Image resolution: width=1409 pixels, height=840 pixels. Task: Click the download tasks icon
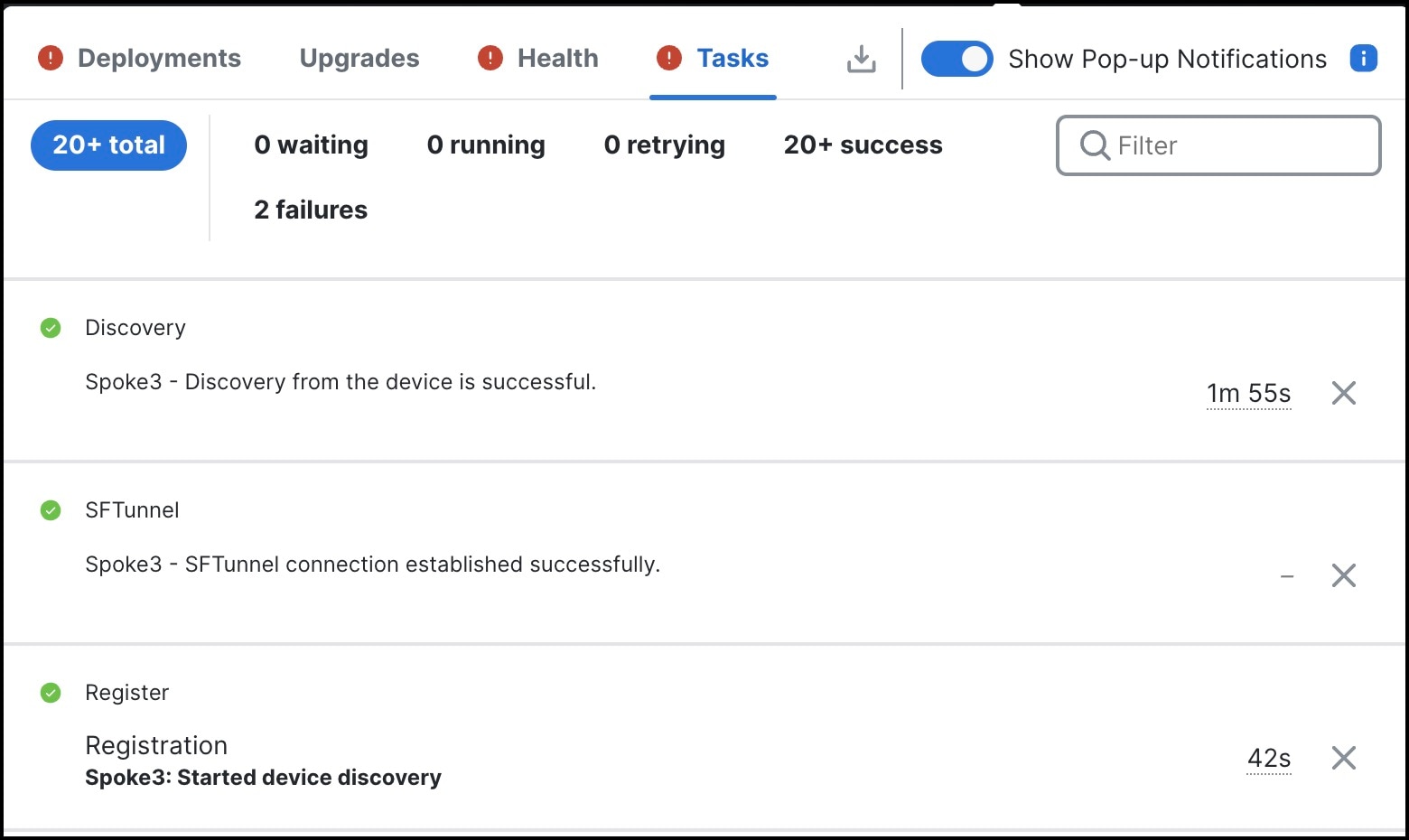860,58
